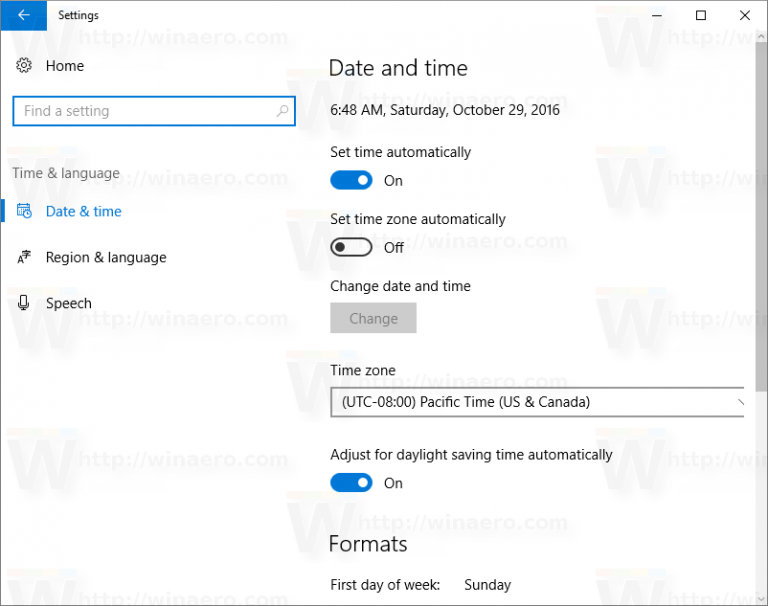
Task: Click the back arrow in Settings title bar
Action: pos(24,15)
